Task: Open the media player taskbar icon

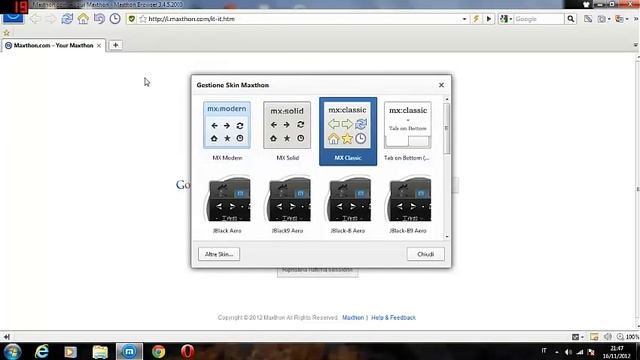Action: point(70,351)
